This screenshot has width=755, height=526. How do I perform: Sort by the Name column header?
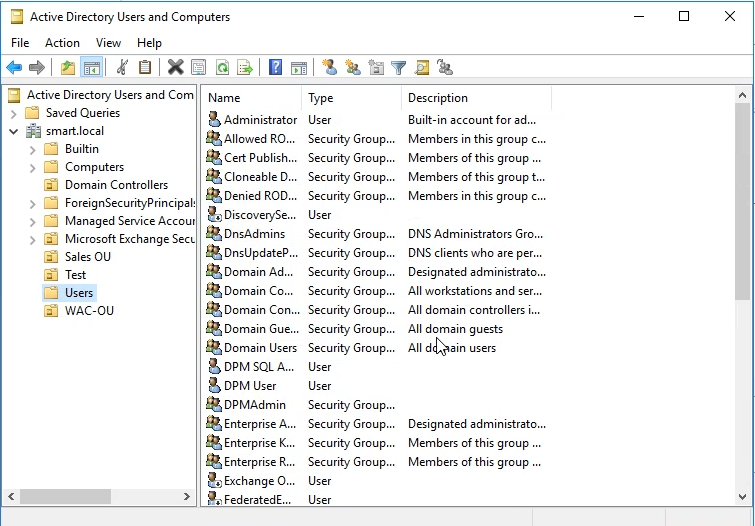[x=251, y=98]
